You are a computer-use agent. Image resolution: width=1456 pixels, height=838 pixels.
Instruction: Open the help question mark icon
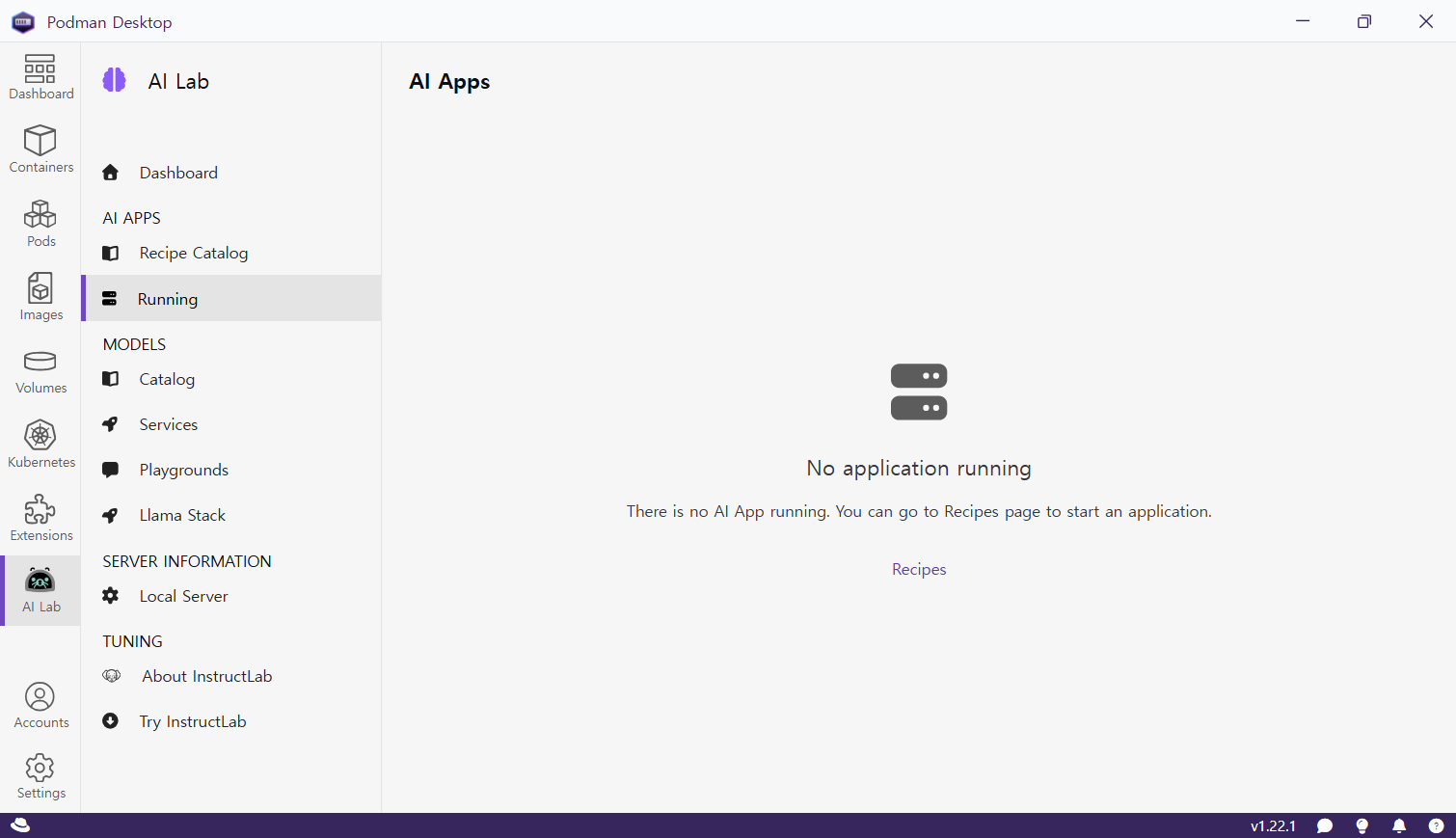pos(1436,826)
